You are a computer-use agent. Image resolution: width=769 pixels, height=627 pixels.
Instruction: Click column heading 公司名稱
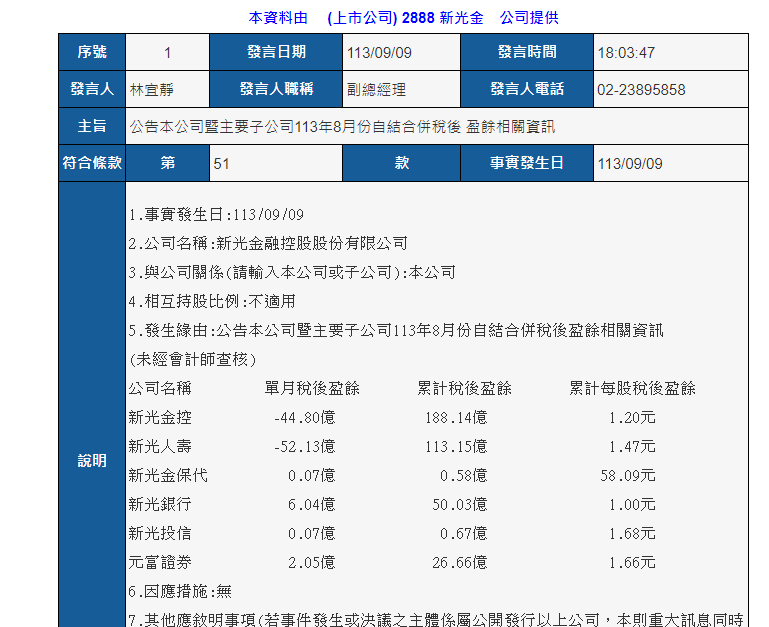[159, 389]
